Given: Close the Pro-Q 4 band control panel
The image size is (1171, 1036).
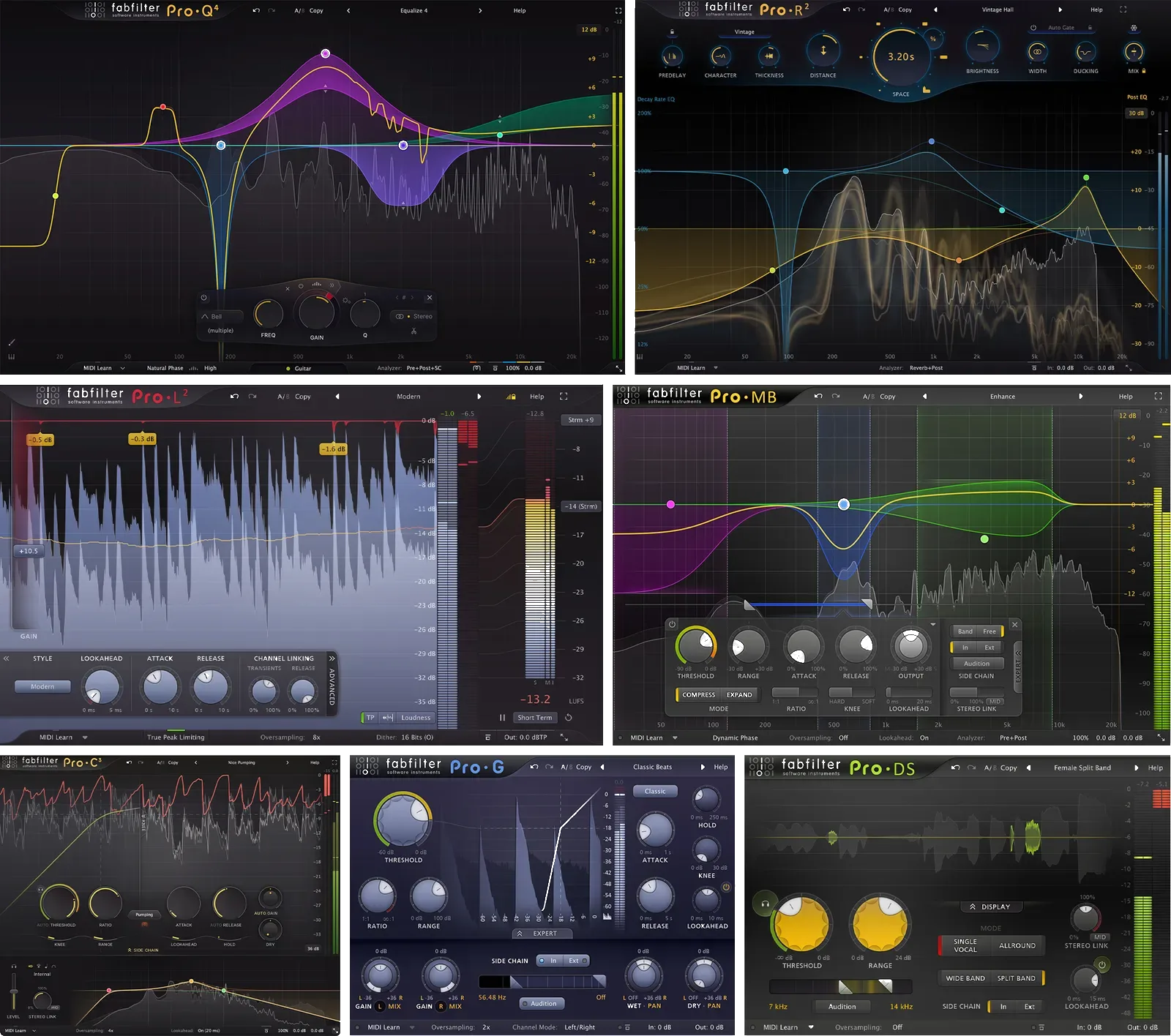Looking at the screenshot, I should (x=430, y=298).
